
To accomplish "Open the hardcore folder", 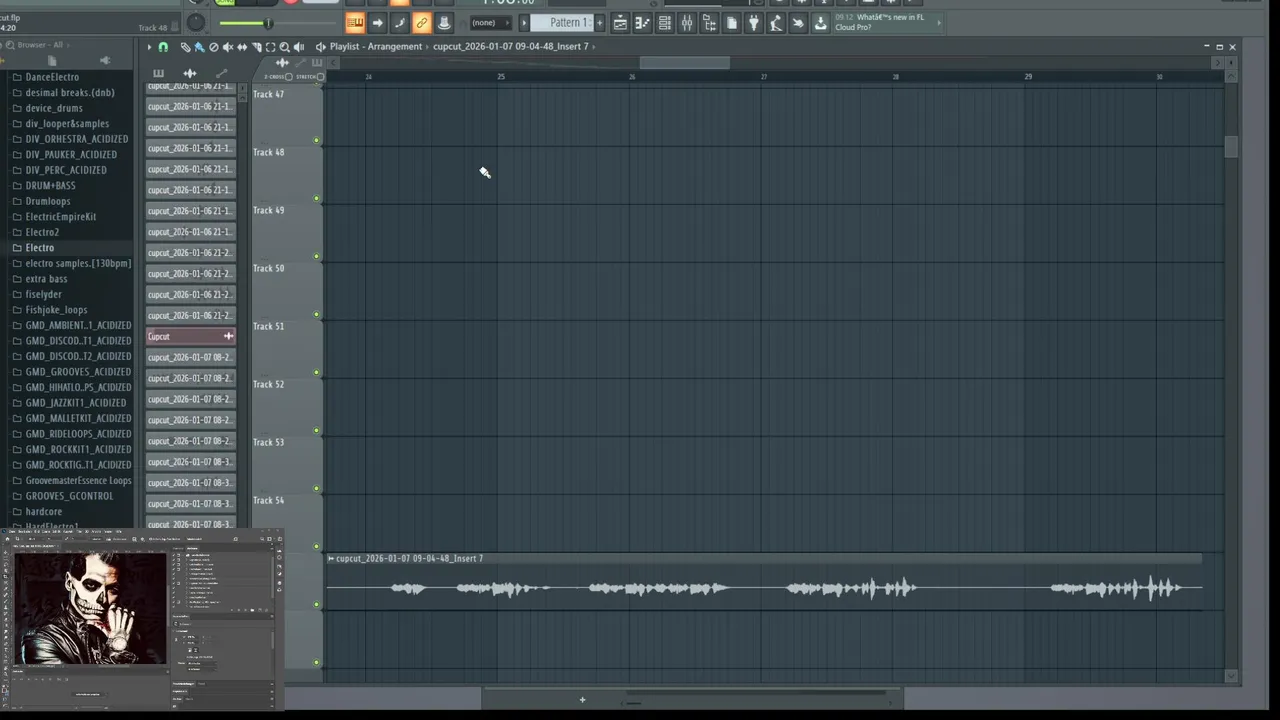I will click(44, 511).
